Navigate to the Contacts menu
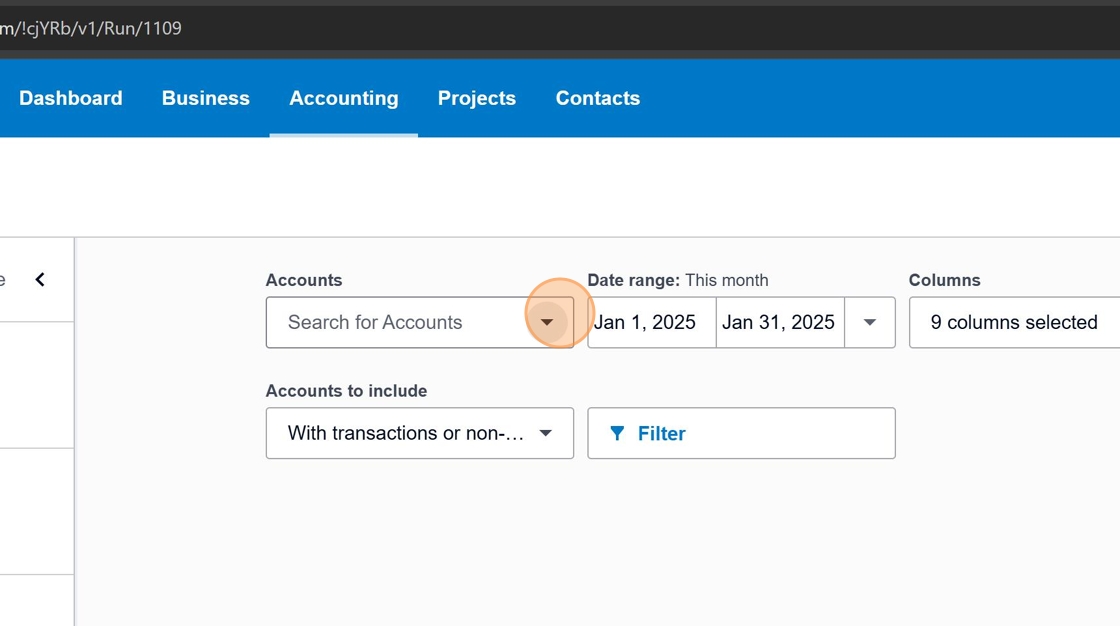 [x=598, y=98]
